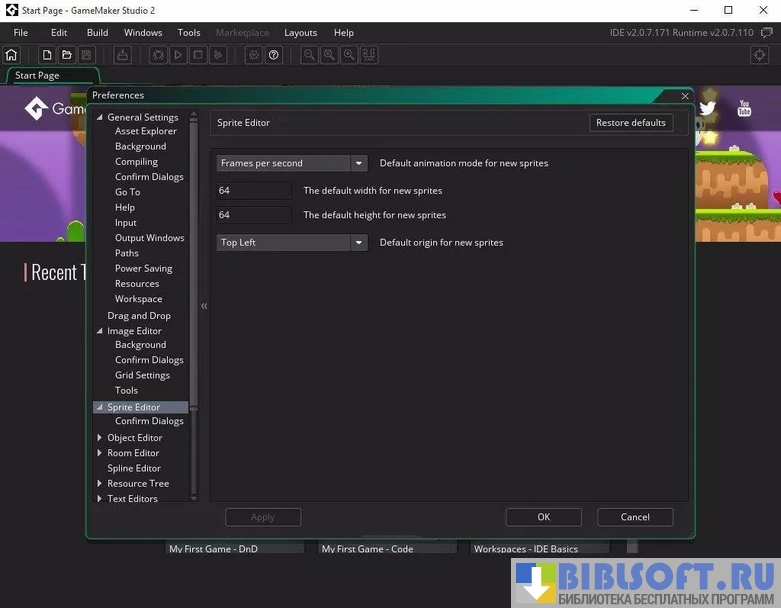Click the New Project file icon

[46, 55]
